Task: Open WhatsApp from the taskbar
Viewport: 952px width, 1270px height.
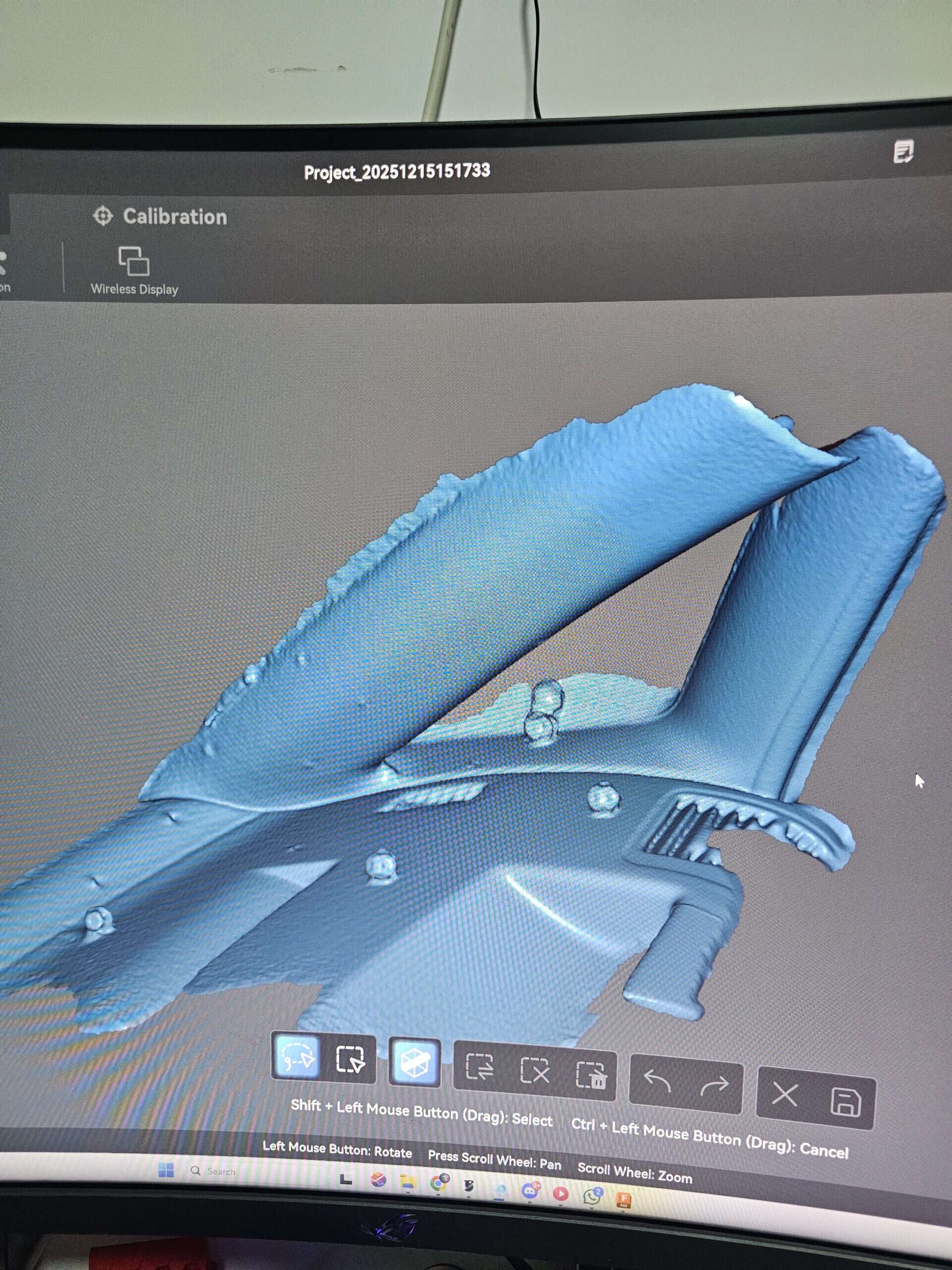Action: pyautogui.click(x=591, y=1196)
